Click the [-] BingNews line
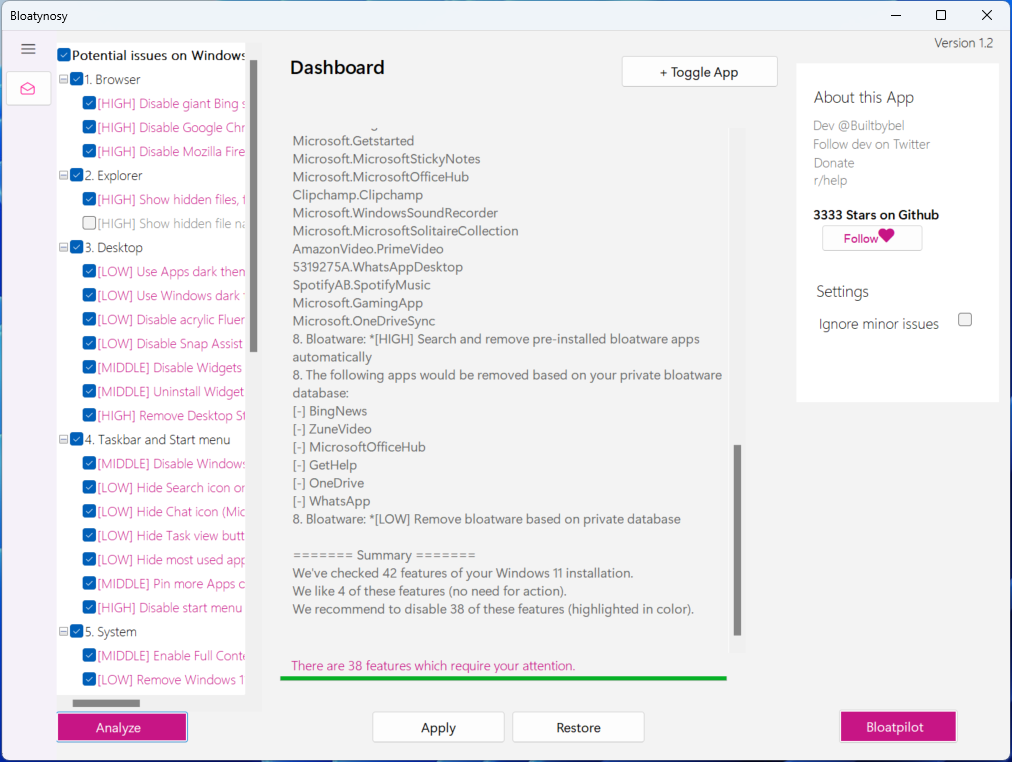This screenshot has height=762, width=1012. point(330,411)
